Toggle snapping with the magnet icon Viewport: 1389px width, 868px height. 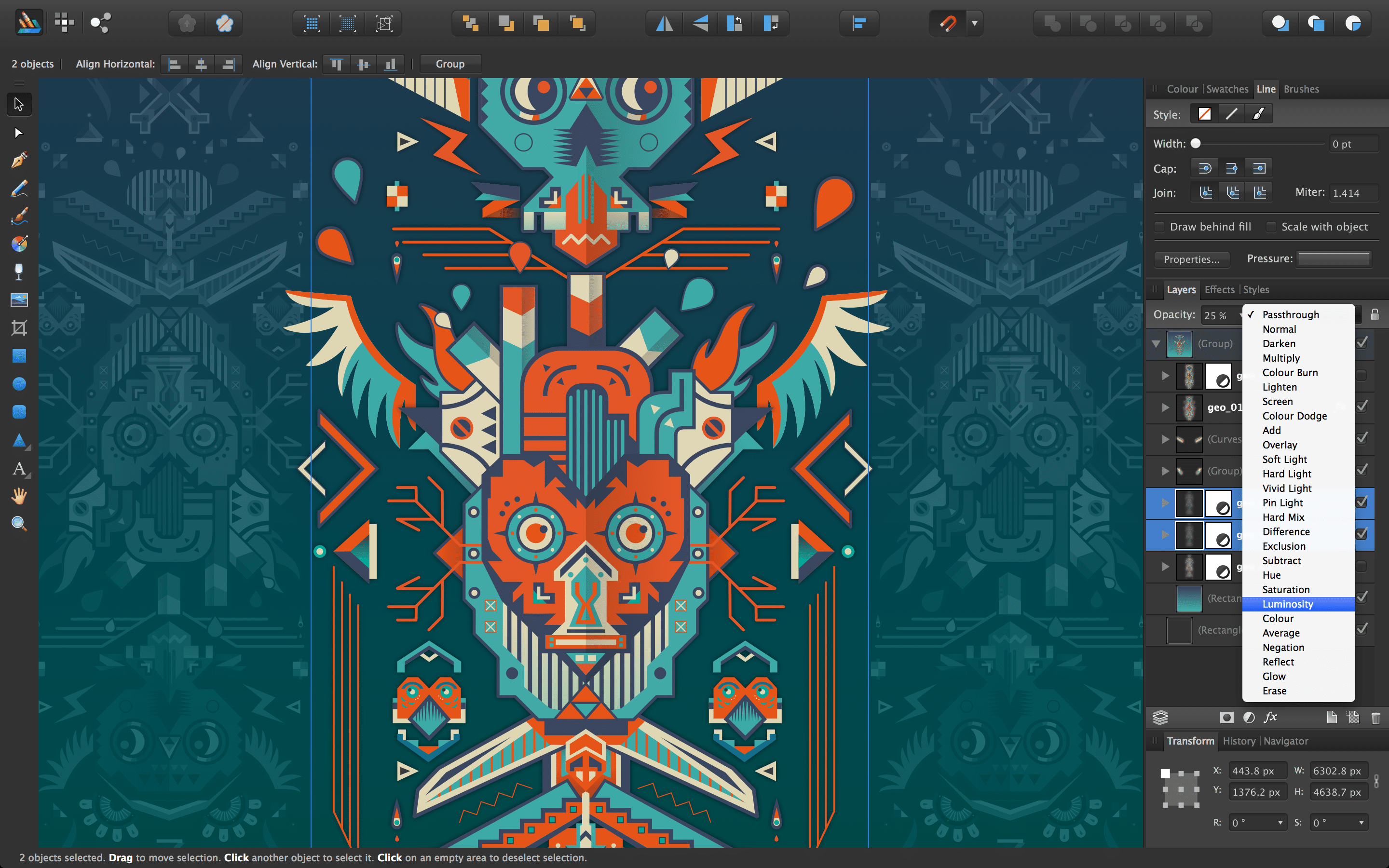(x=948, y=23)
